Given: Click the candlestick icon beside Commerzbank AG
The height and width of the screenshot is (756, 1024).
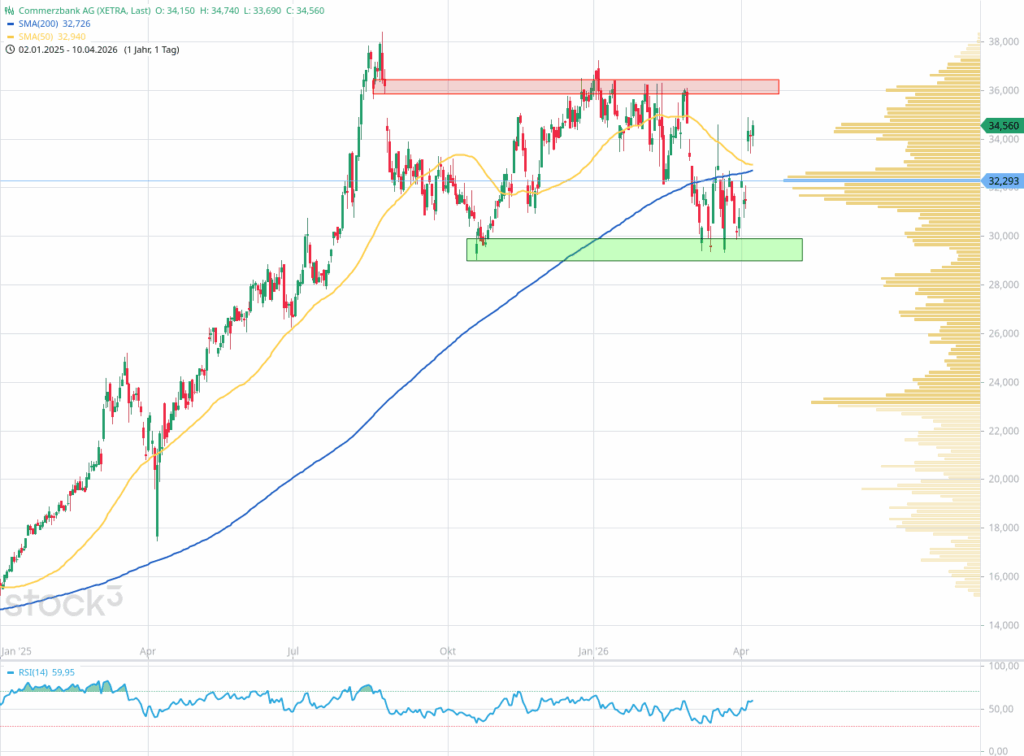Looking at the screenshot, I should tap(9, 9).
